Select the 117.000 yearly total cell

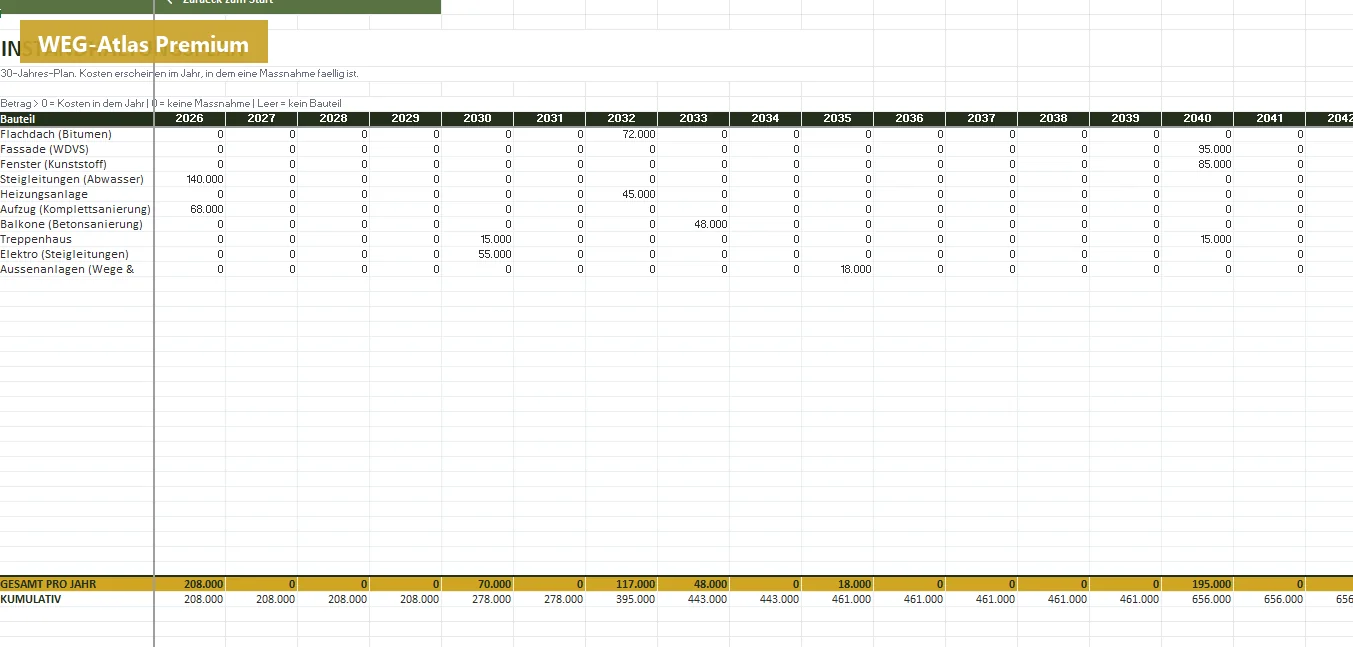pos(622,584)
